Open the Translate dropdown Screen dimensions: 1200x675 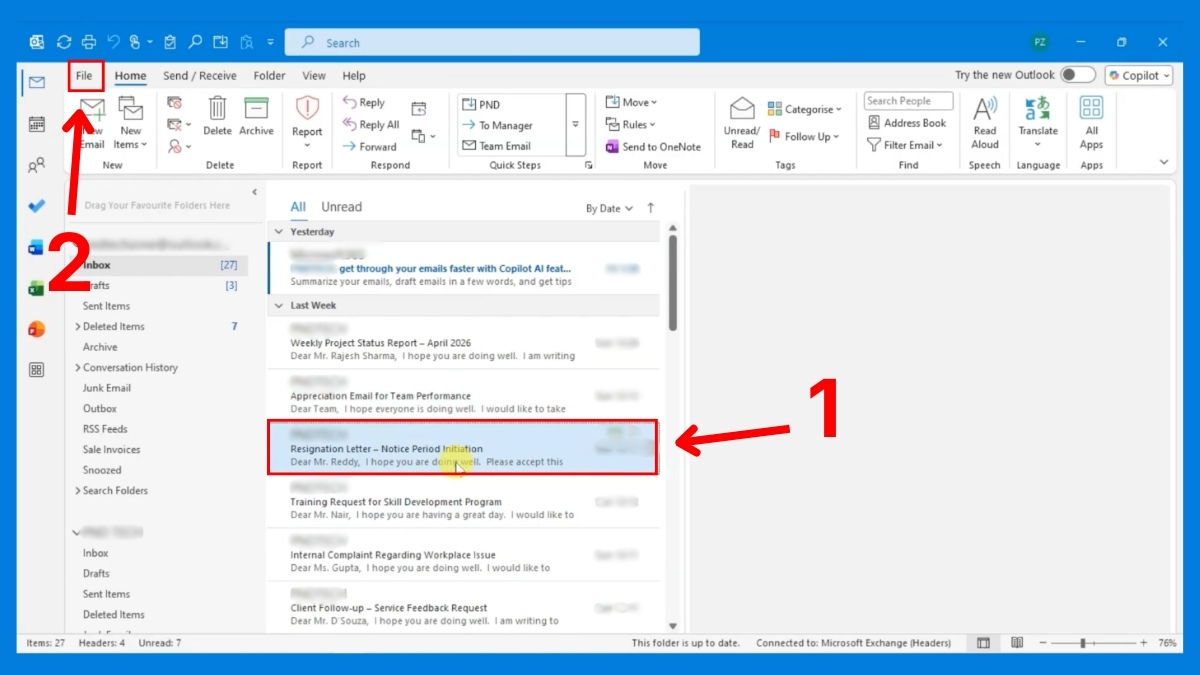click(1038, 123)
